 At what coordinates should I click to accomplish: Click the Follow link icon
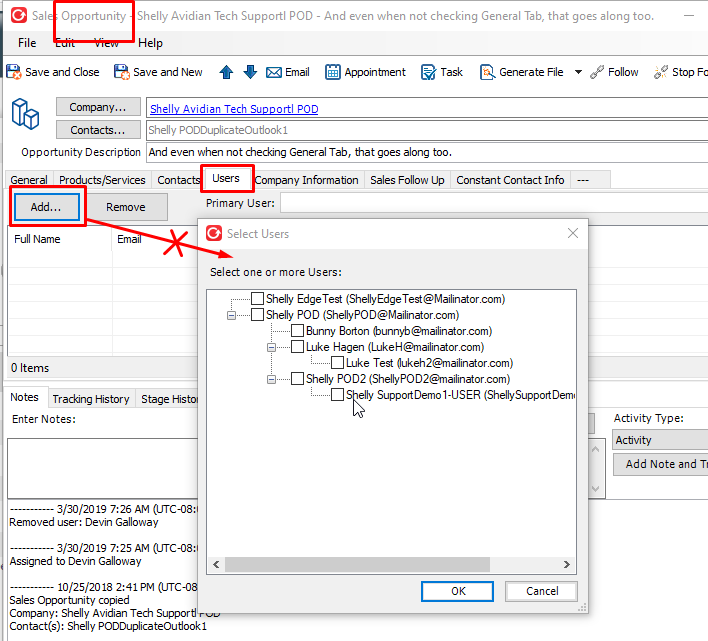coord(597,72)
